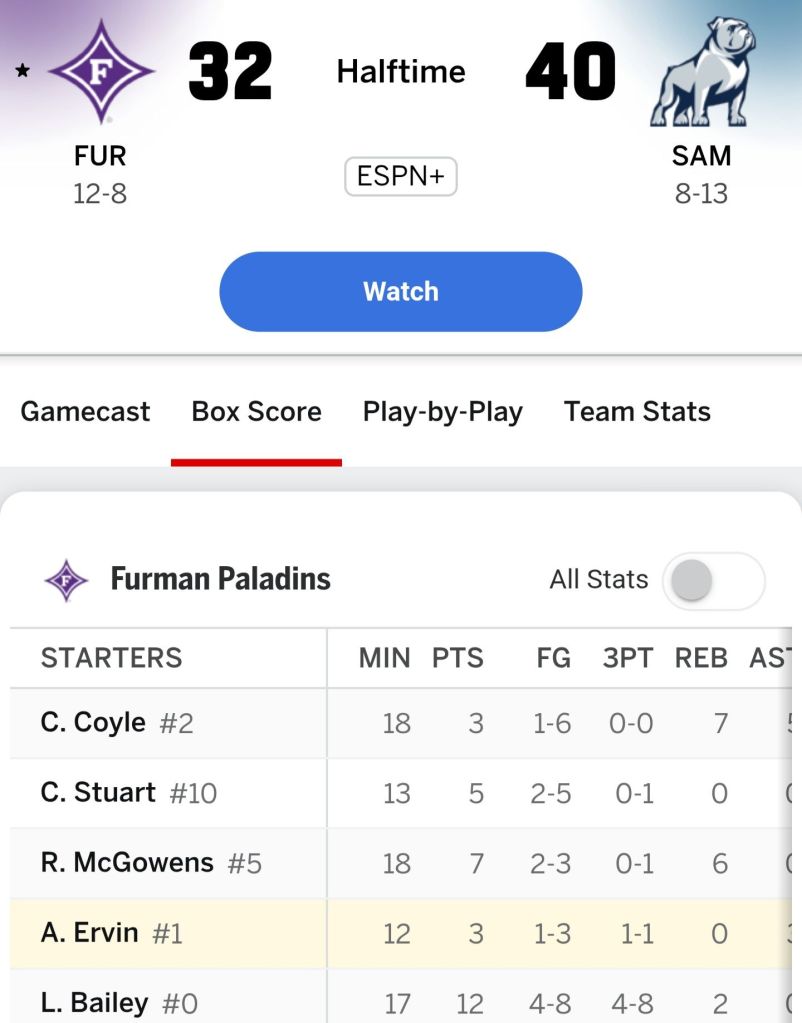Switch to the Play-by-Play tab
The image size is (802, 1023).
pos(442,412)
